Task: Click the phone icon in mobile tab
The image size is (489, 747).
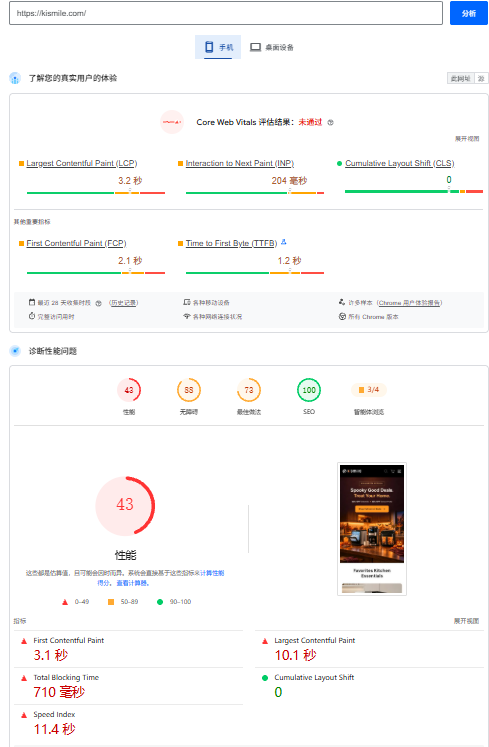Action: pyautogui.click(x=209, y=47)
